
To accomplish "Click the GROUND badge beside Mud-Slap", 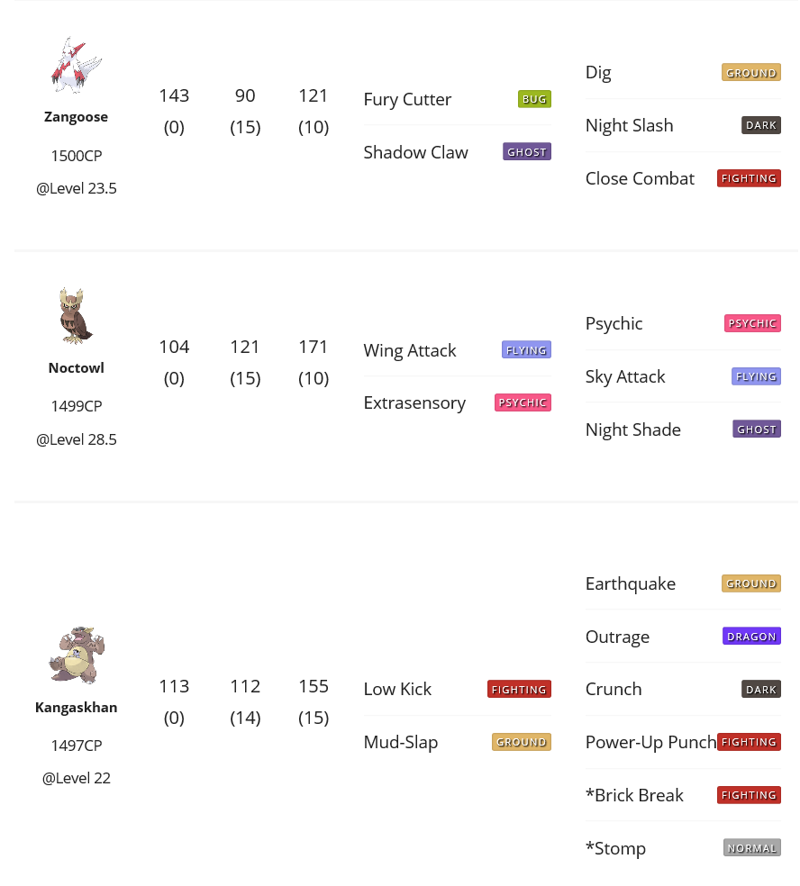I will coord(521,742).
